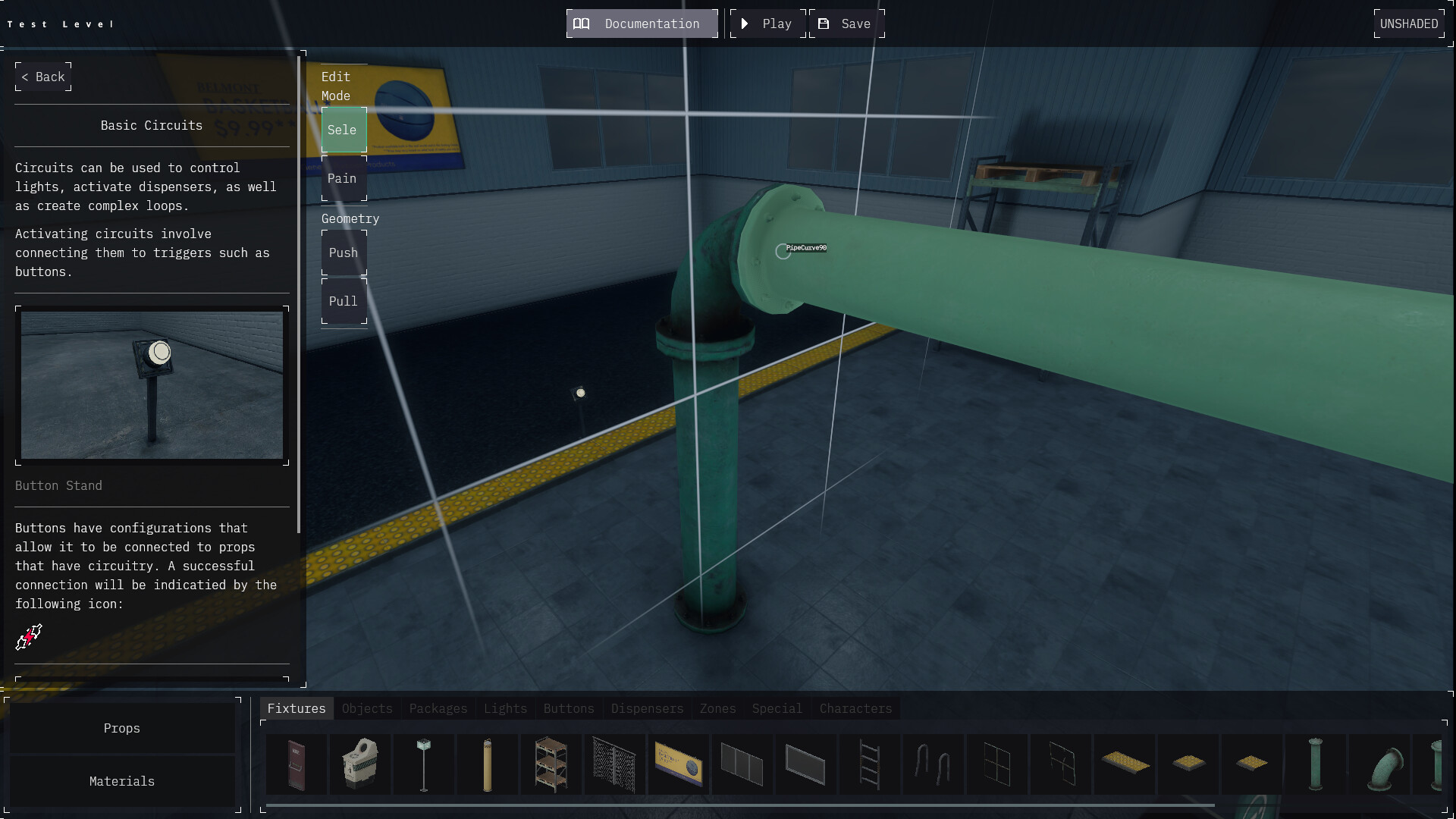Switch to the Fixtures tab
Image resolution: width=1456 pixels, height=819 pixels.
(297, 708)
